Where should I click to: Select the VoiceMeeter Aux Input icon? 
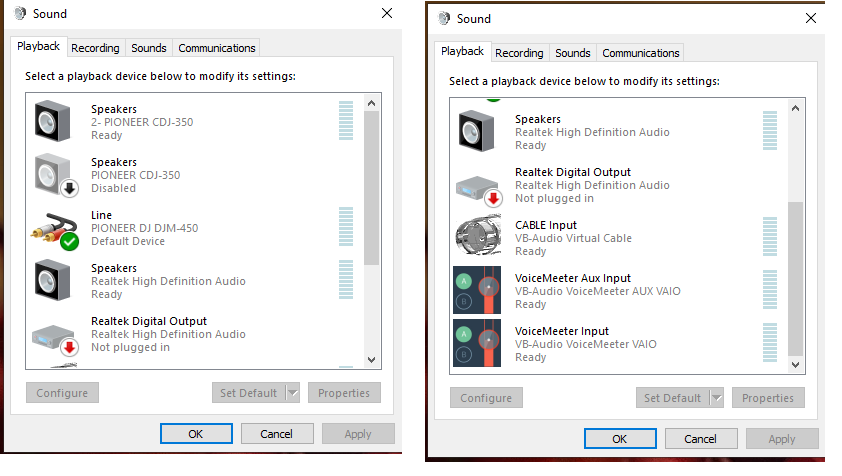pos(477,290)
